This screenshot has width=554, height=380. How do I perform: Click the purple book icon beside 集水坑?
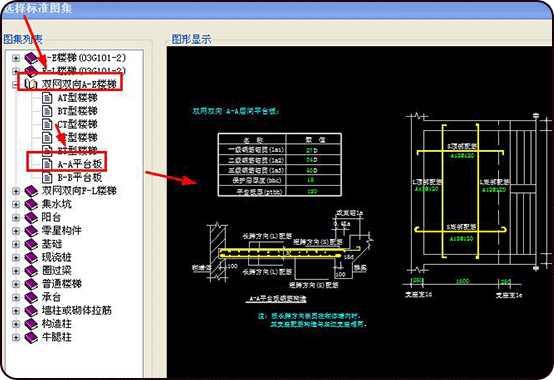(x=31, y=204)
